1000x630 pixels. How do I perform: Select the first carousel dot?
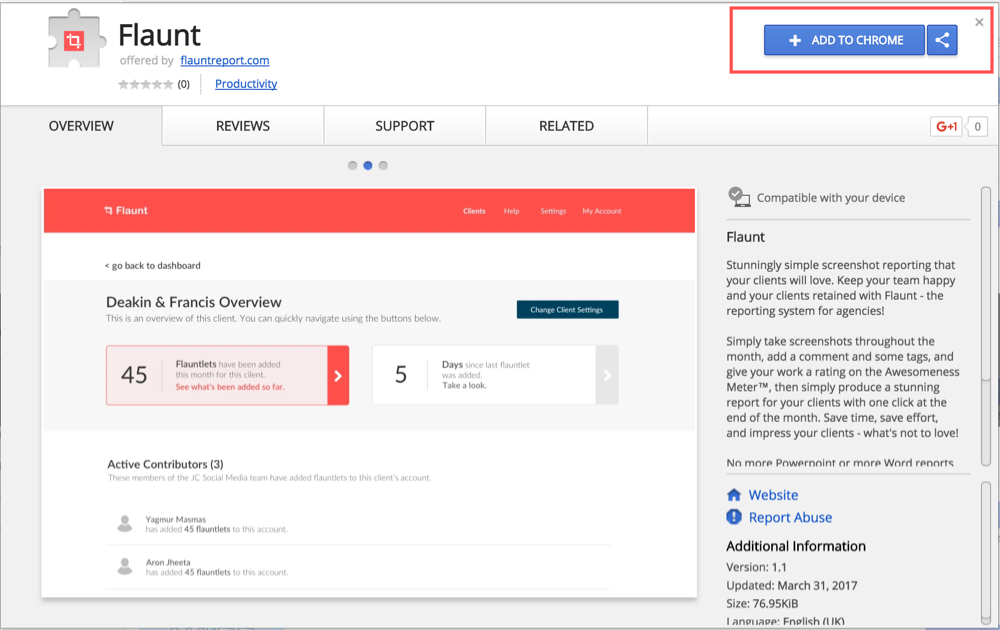353,166
